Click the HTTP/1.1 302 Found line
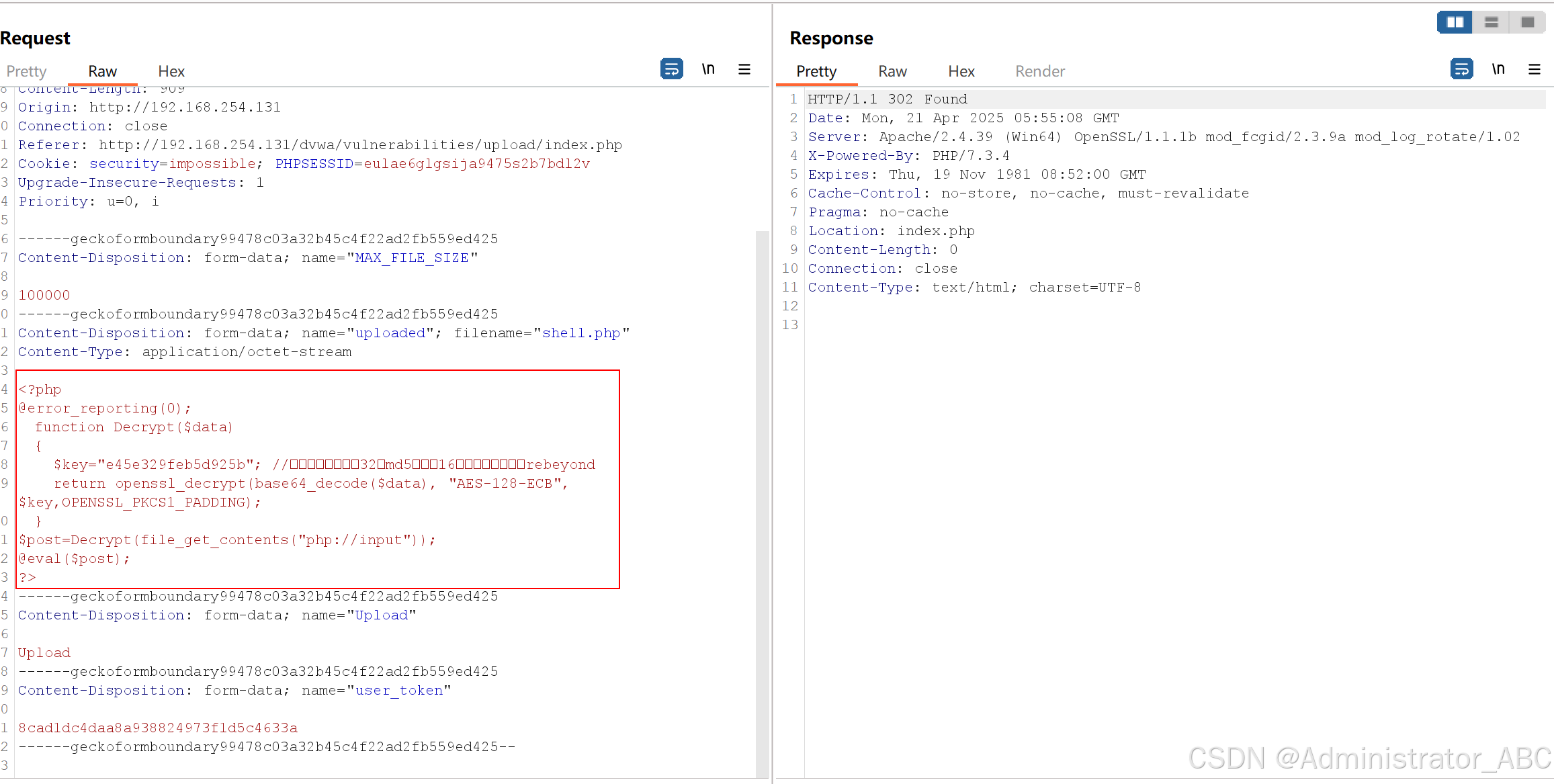1554x784 pixels. coord(887,99)
